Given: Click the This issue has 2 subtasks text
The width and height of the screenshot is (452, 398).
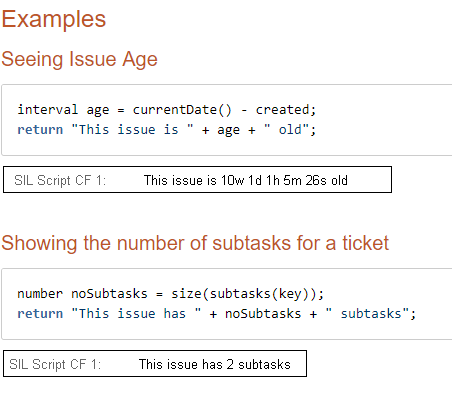Looking at the screenshot, I should (x=215, y=364).
